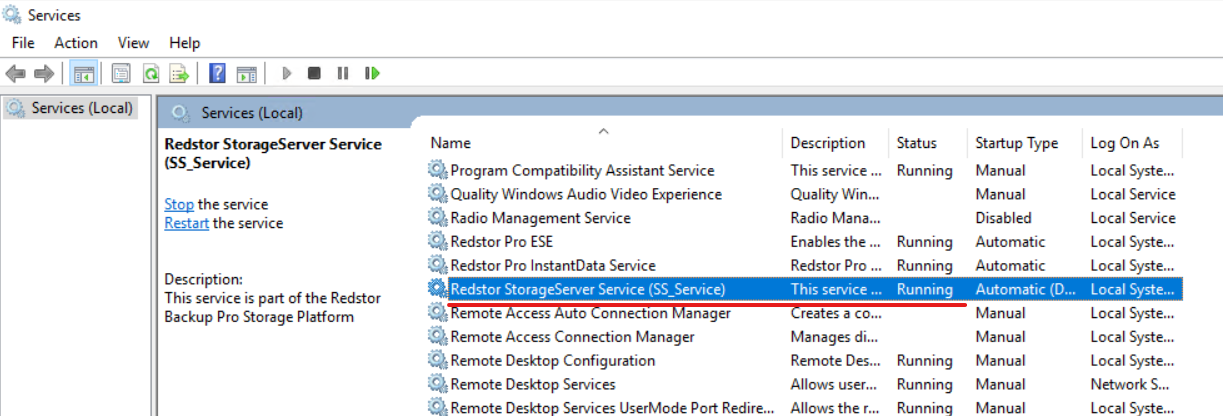Select Remote Access Auto Connection Manager
This screenshot has height=416, width=1223.
591,313
